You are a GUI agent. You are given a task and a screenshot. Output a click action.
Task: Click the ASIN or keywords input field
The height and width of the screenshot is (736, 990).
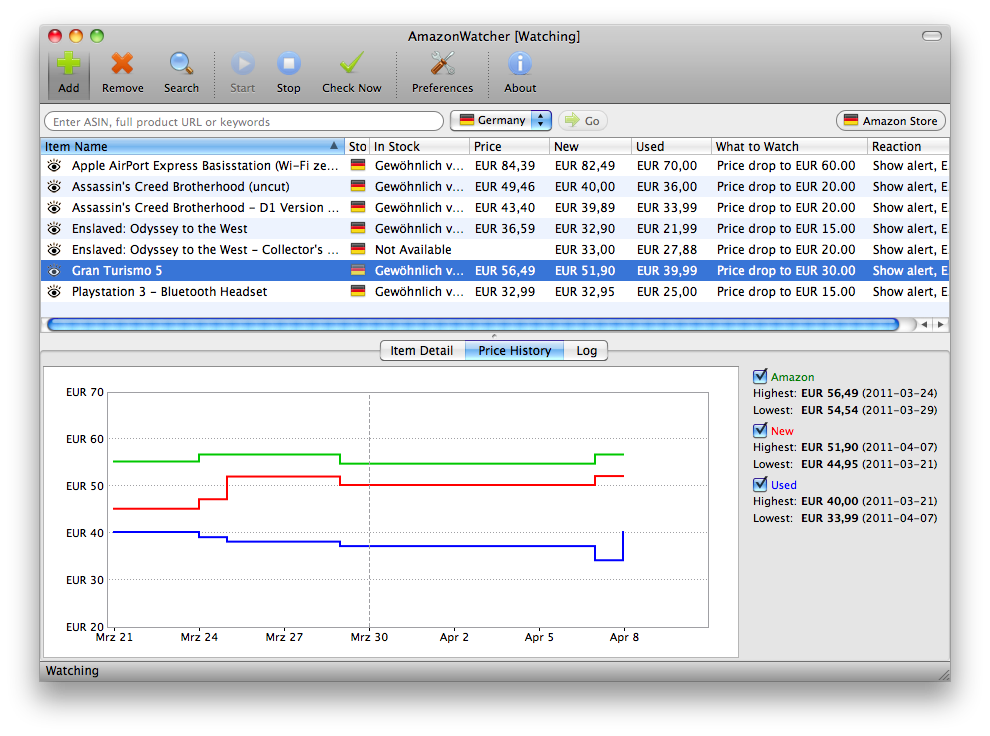click(x=244, y=121)
